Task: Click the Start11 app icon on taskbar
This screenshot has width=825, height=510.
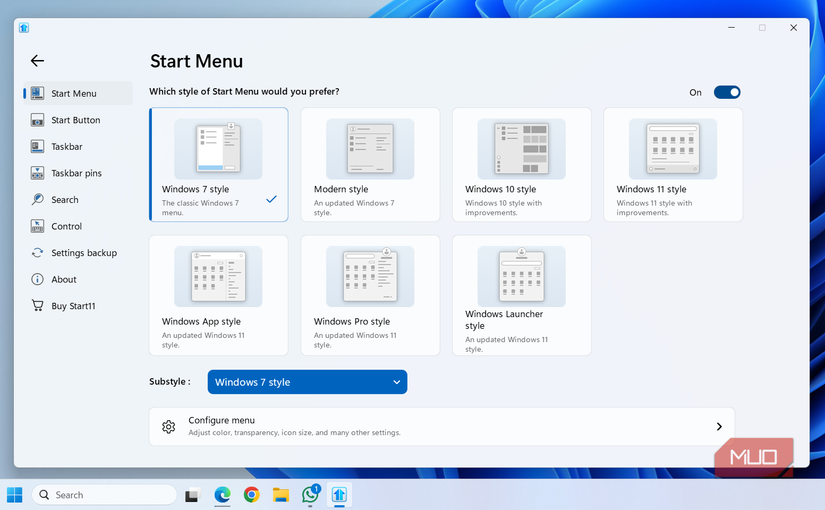Action: click(339, 495)
